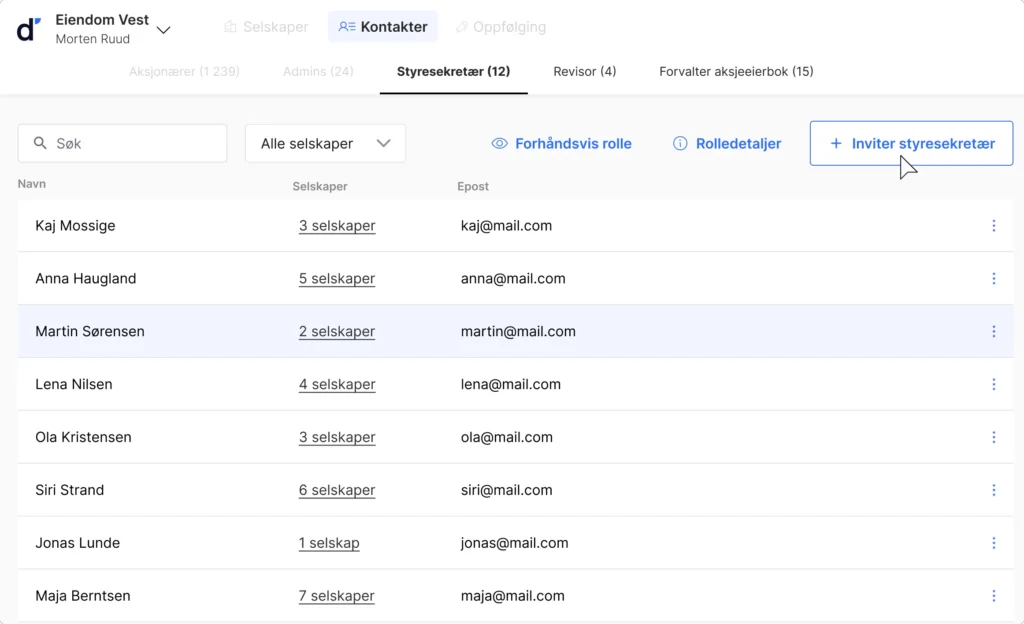Open more options for Ola Kristensen
1024x624 pixels.
pyautogui.click(x=993, y=438)
